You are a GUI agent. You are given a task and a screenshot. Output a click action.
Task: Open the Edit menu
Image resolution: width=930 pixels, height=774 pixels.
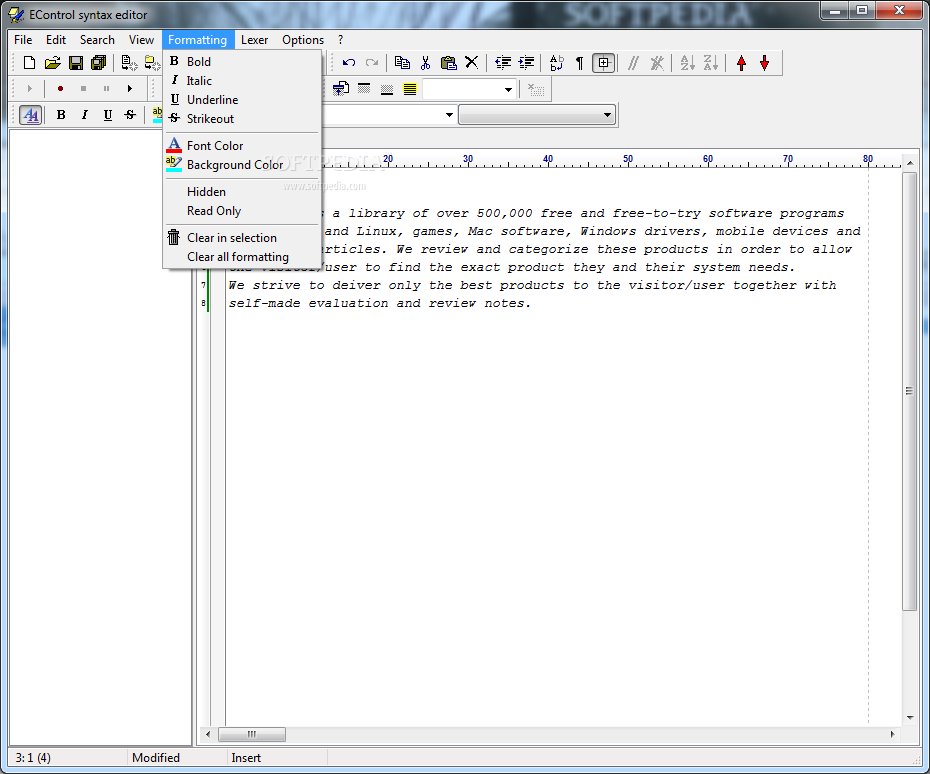tap(56, 40)
